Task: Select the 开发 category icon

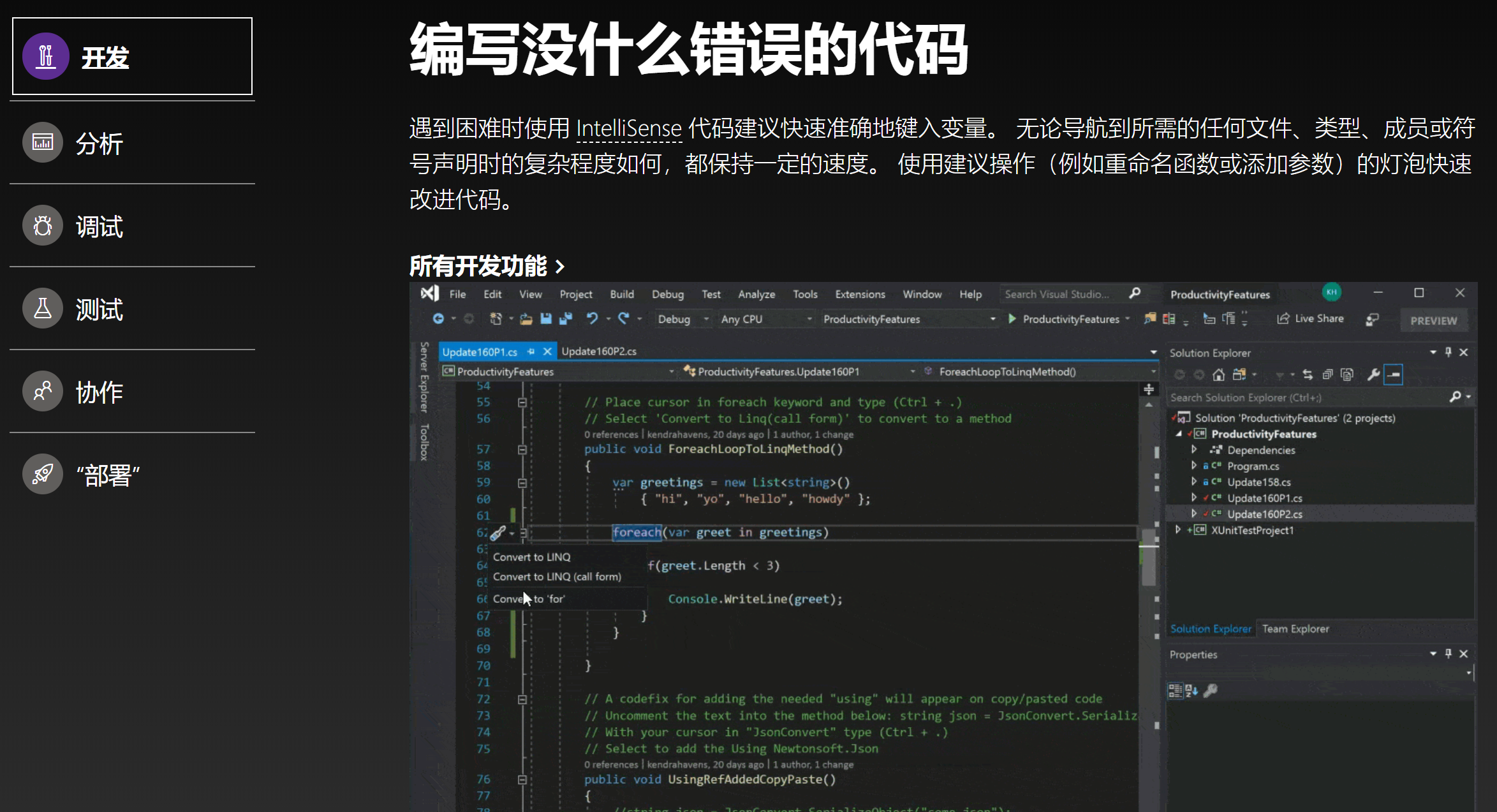Action: [45, 57]
